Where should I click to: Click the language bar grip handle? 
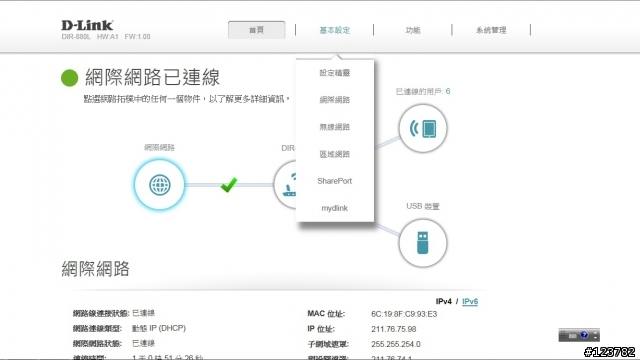tap(563, 335)
